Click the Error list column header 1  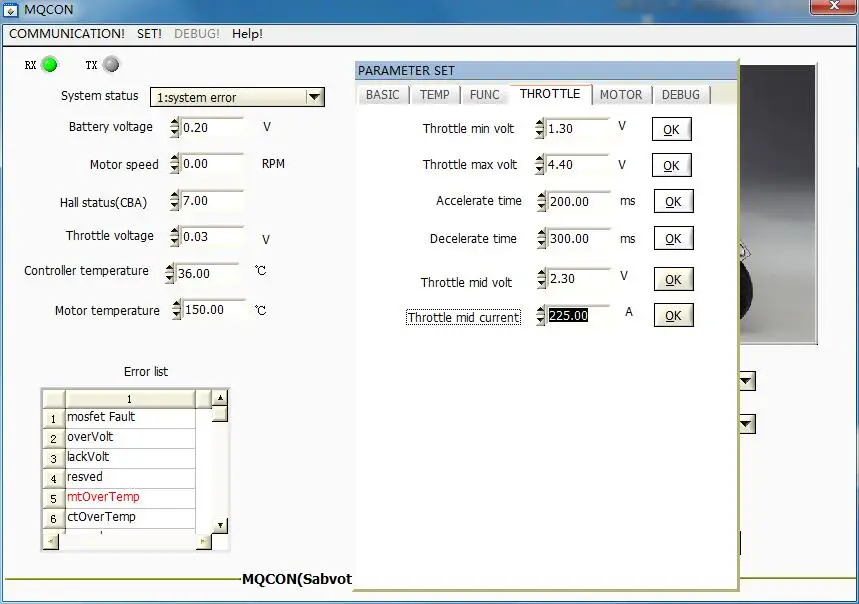click(130, 399)
